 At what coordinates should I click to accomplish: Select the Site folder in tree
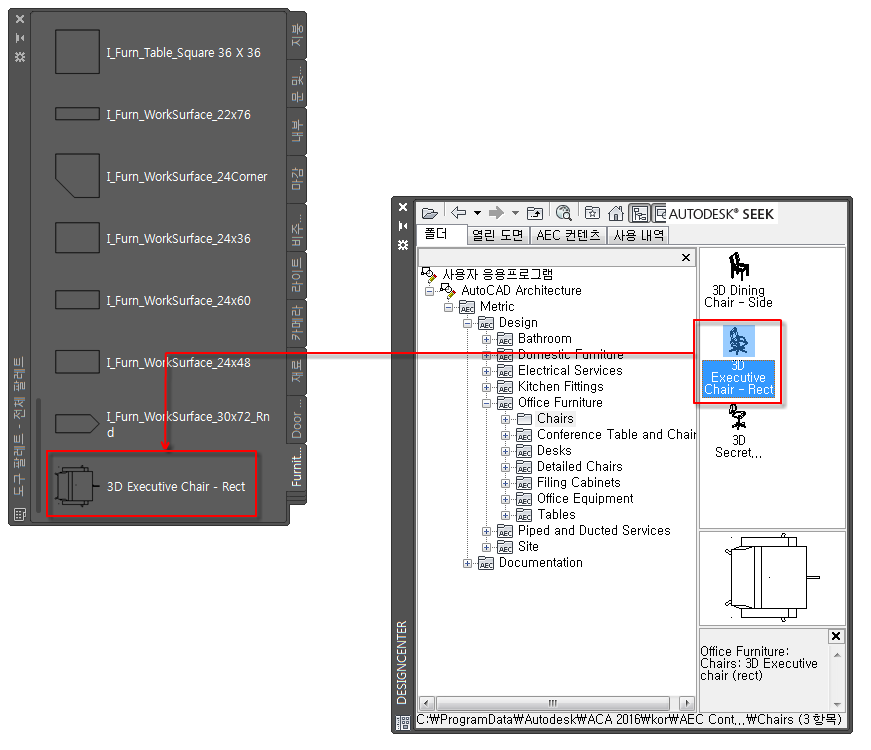518,547
